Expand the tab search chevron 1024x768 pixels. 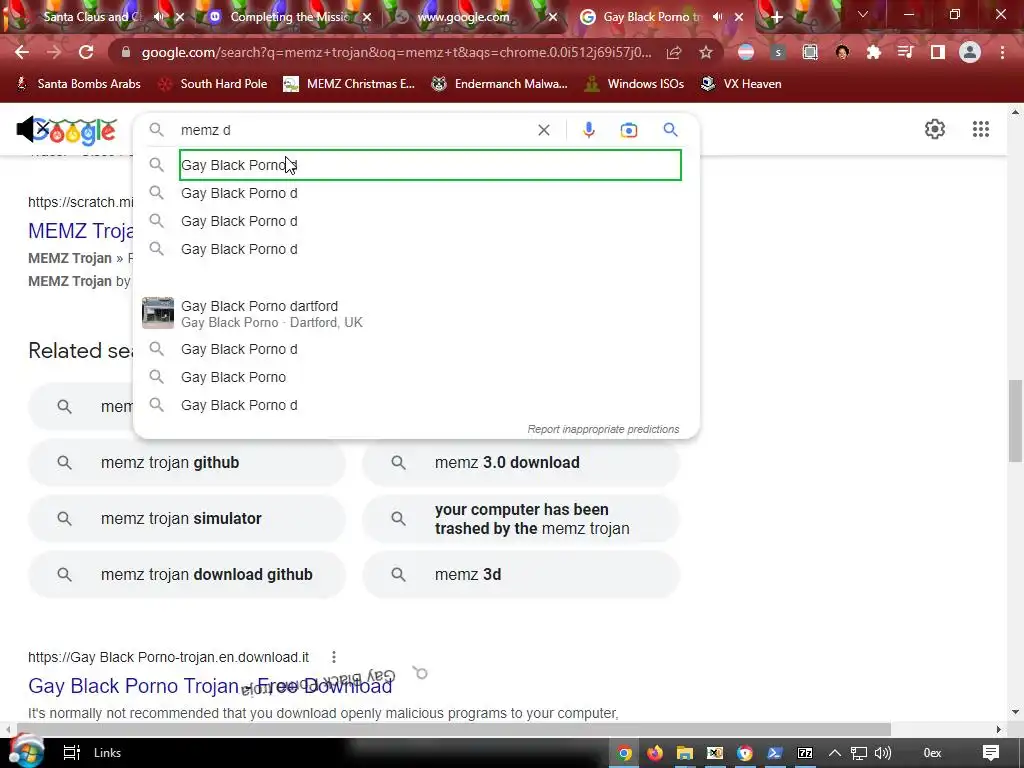click(863, 14)
